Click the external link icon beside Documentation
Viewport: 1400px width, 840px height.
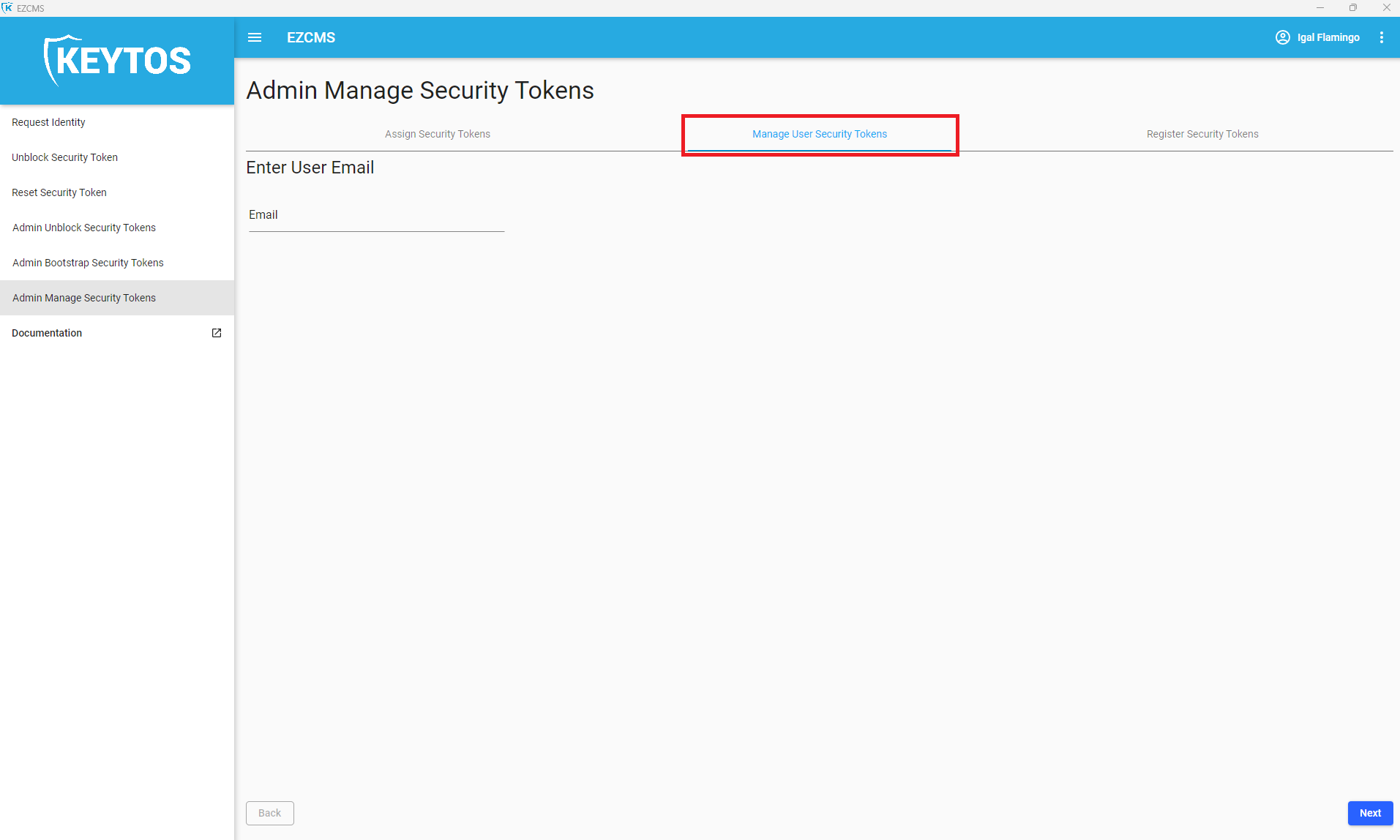(217, 333)
